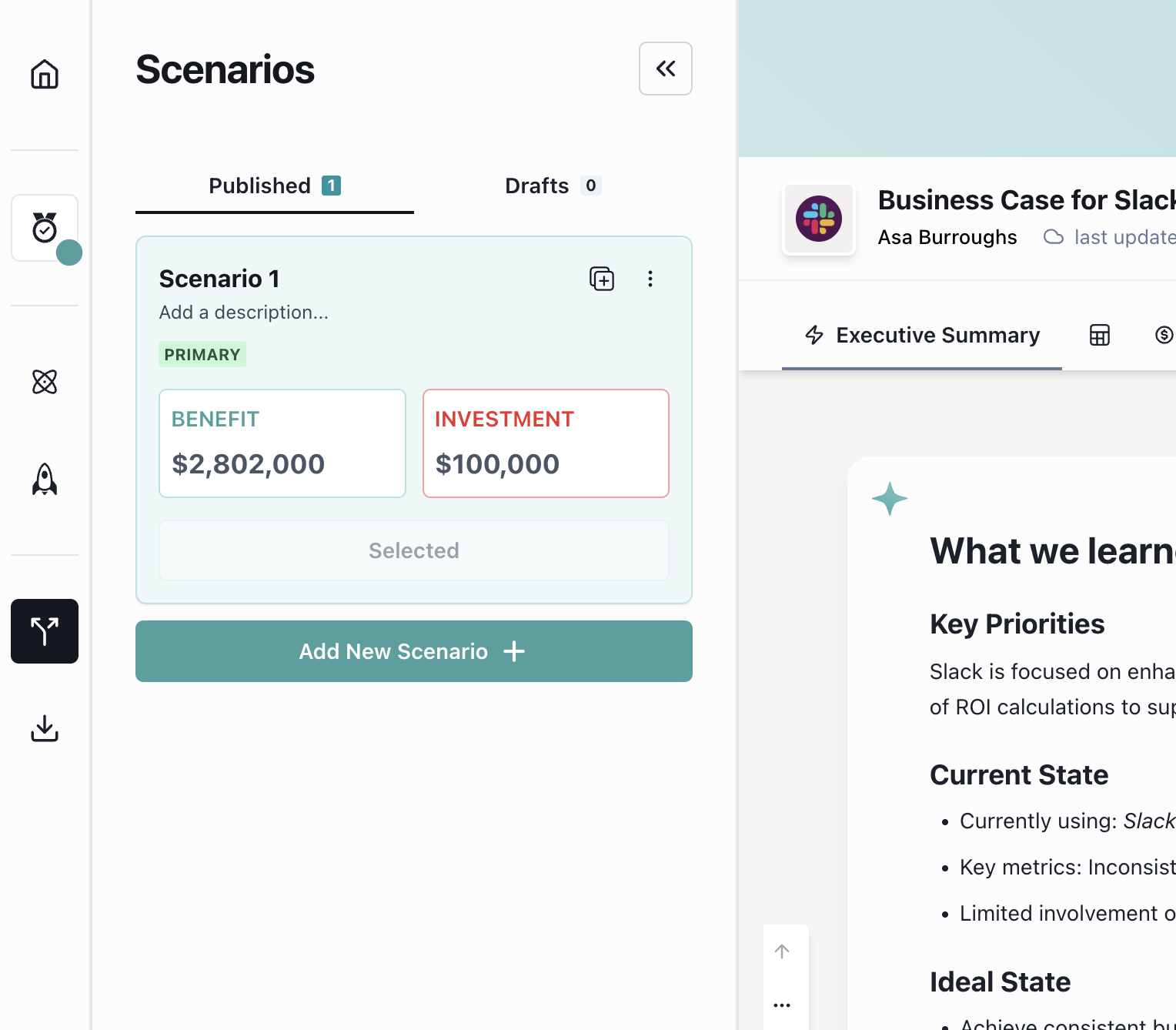Screen dimensions: 1176x1030
Task: Select the highlighted branching scenarios sidebar icon
Action: pyautogui.click(x=44, y=631)
